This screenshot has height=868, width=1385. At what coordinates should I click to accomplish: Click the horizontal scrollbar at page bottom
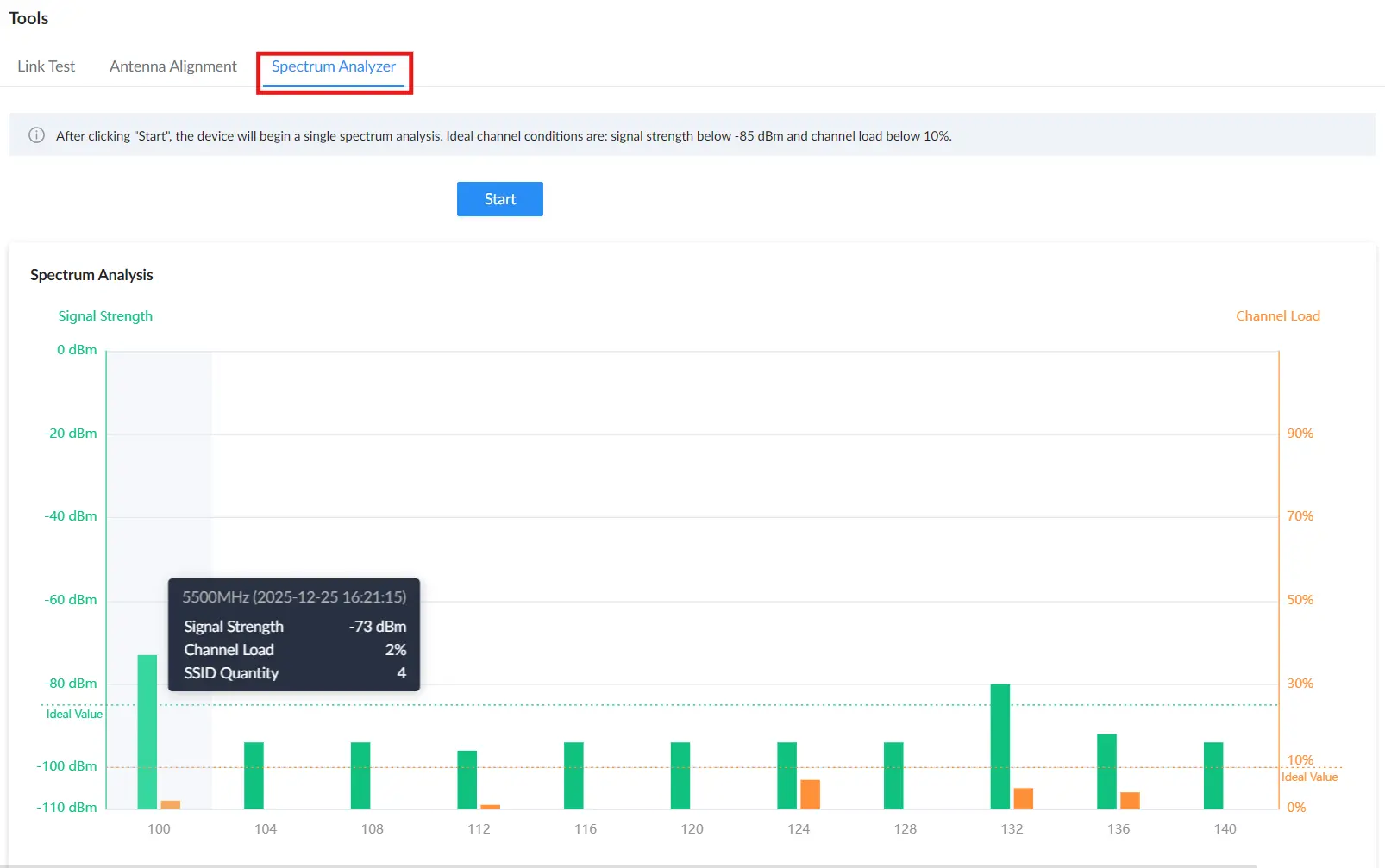tap(630, 865)
